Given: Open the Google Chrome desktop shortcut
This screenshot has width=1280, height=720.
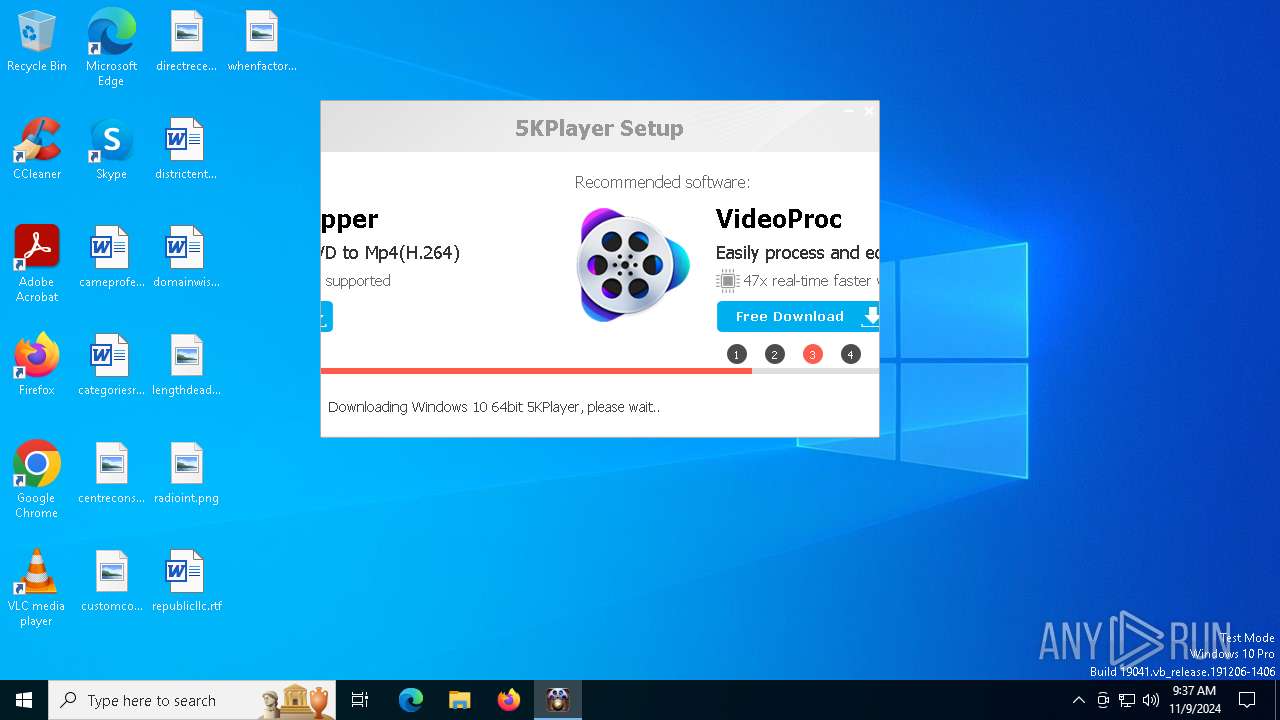Looking at the screenshot, I should click(37, 480).
